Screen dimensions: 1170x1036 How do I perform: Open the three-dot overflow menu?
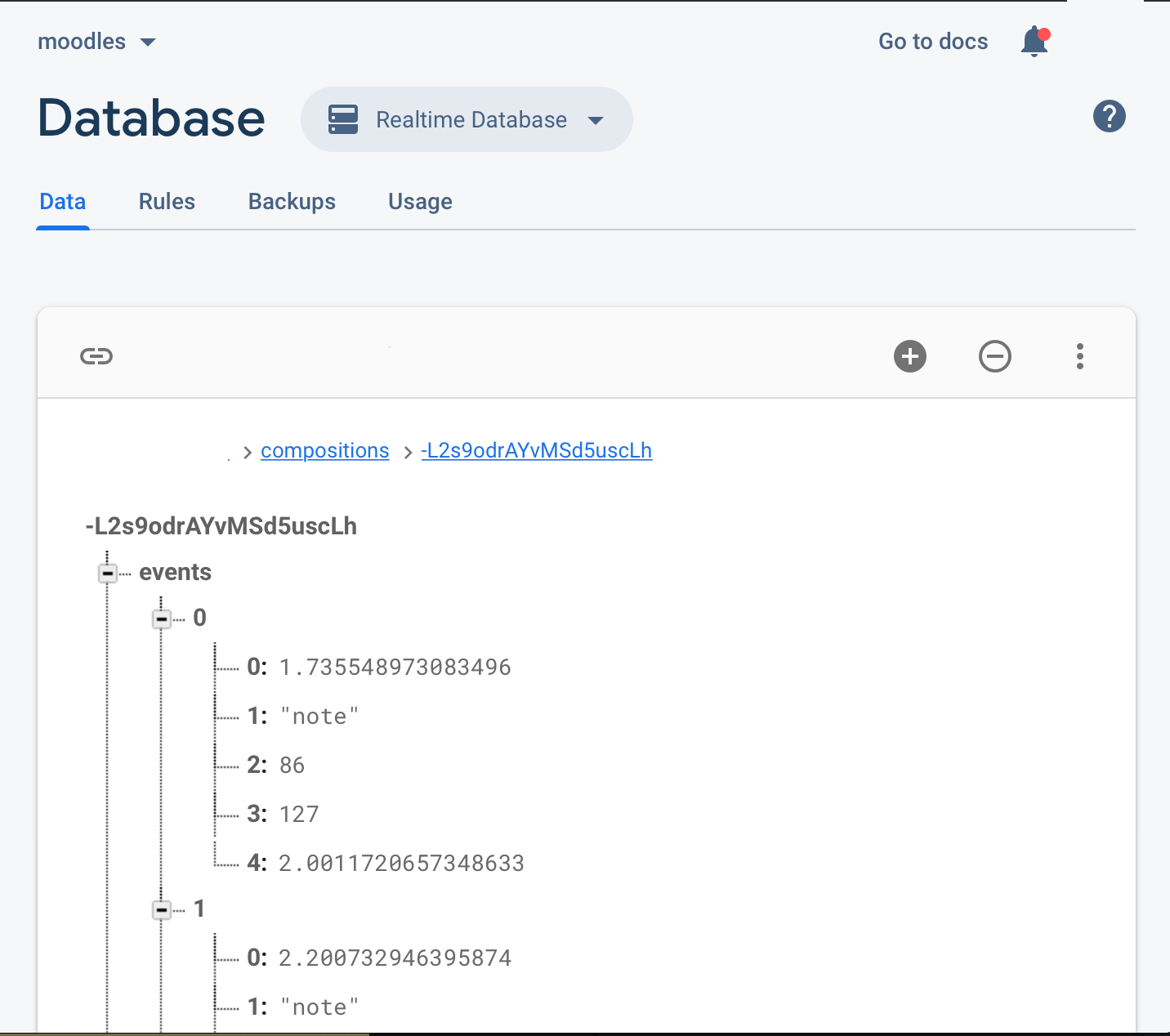coord(1080,356)
